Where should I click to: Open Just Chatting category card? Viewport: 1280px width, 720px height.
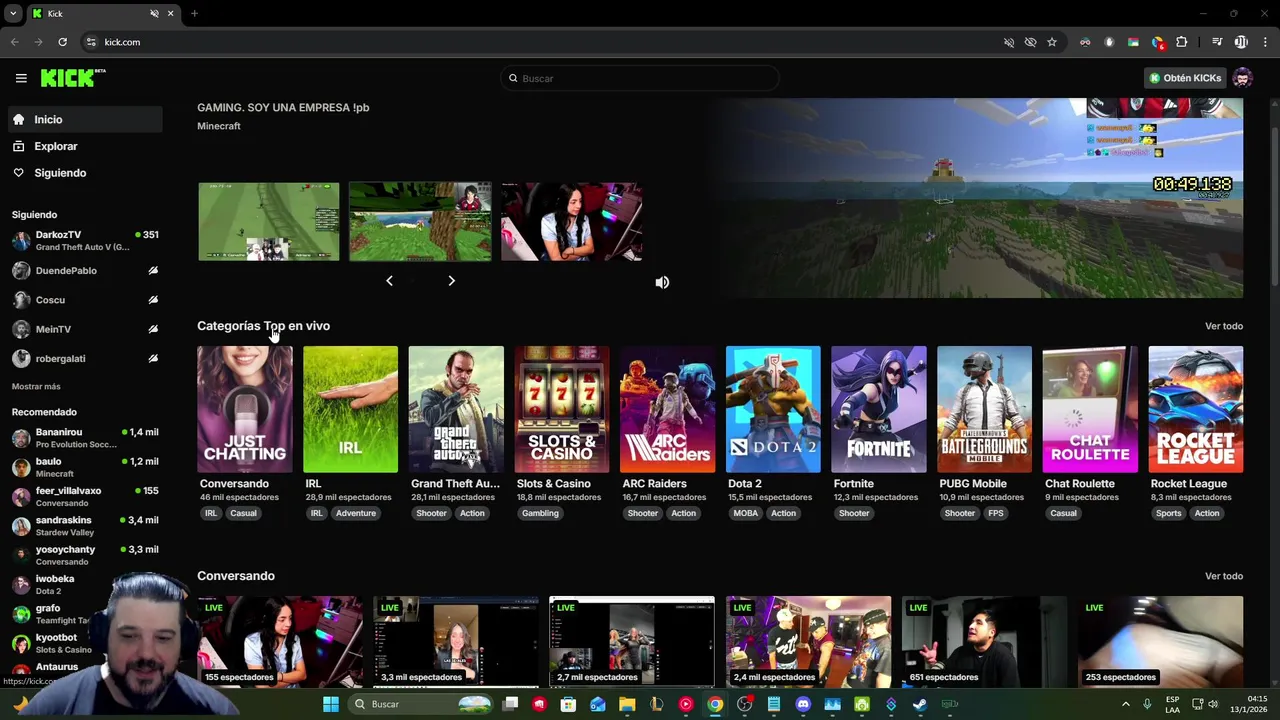244,409
